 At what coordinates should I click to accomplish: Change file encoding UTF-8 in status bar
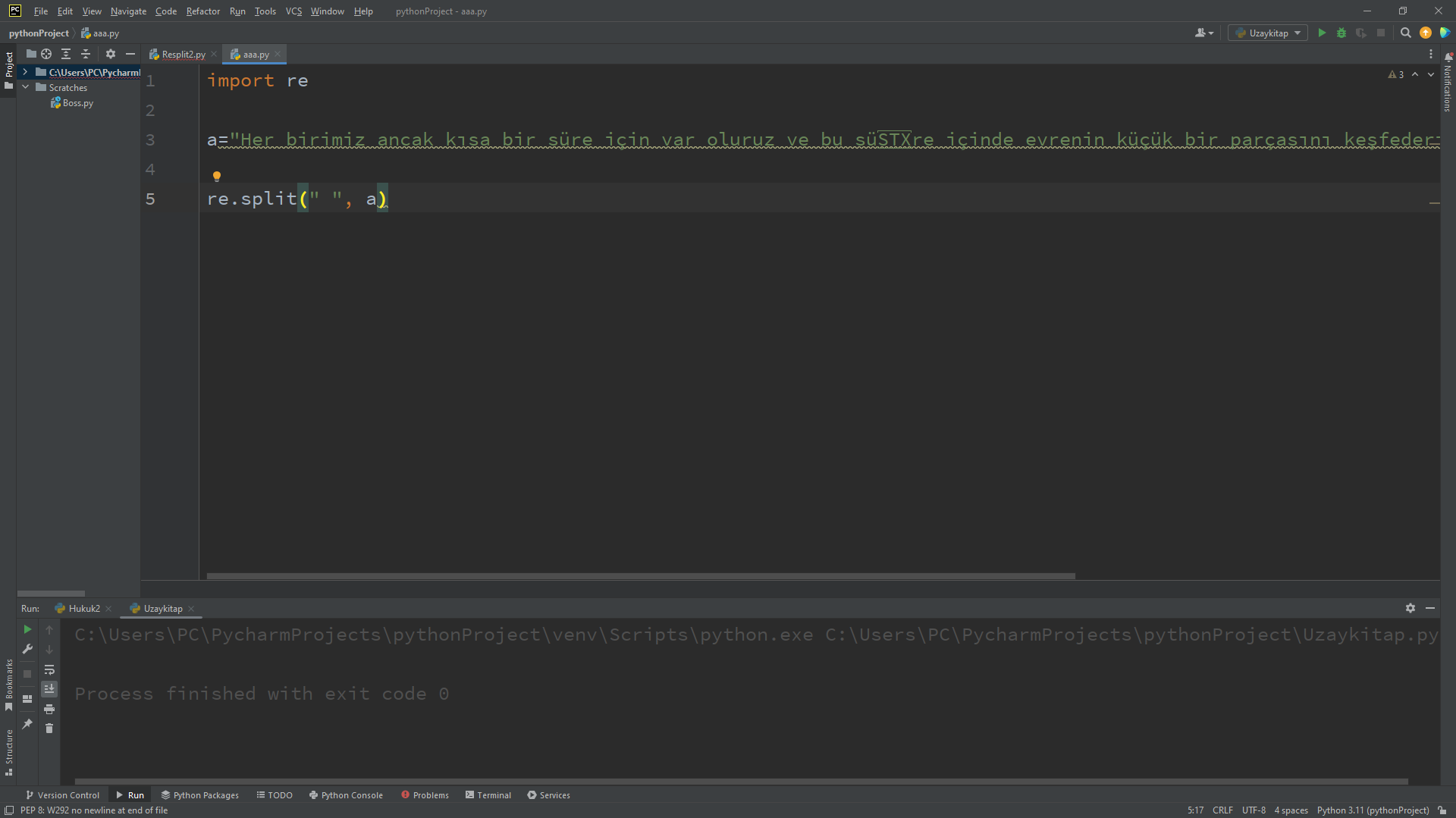[x=1254, y=810]
